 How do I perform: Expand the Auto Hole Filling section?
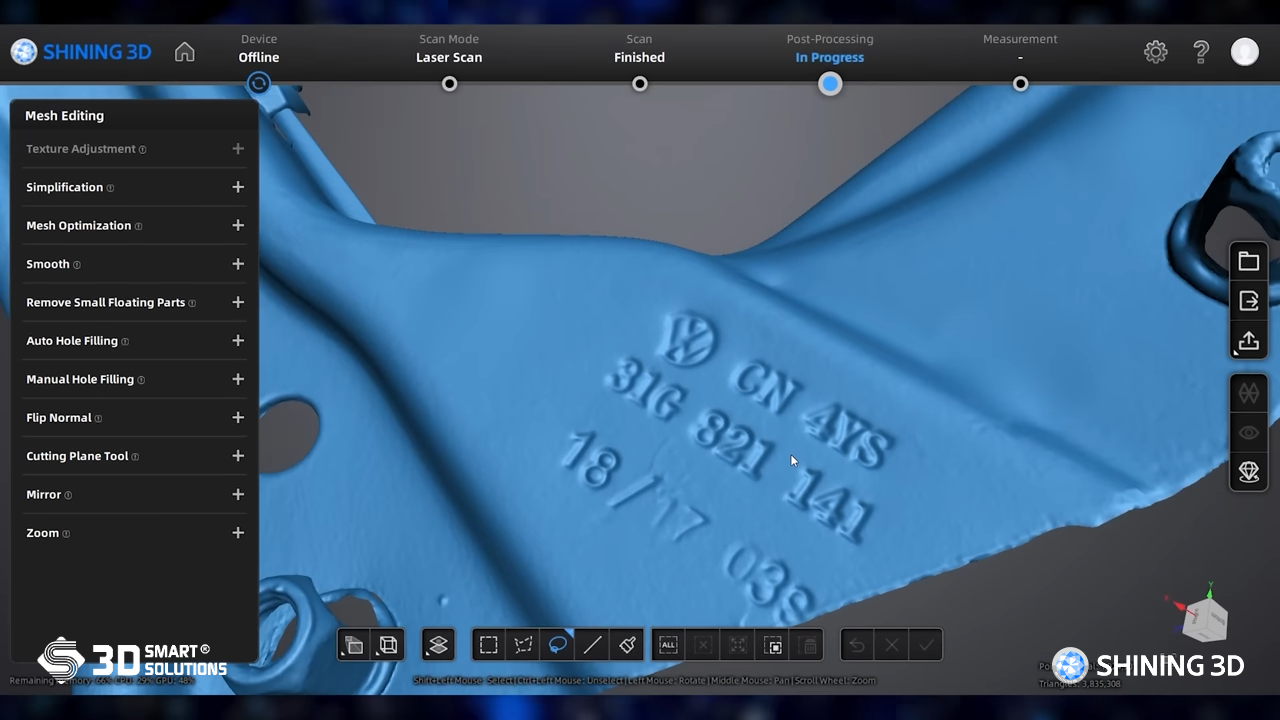(238, 341)
